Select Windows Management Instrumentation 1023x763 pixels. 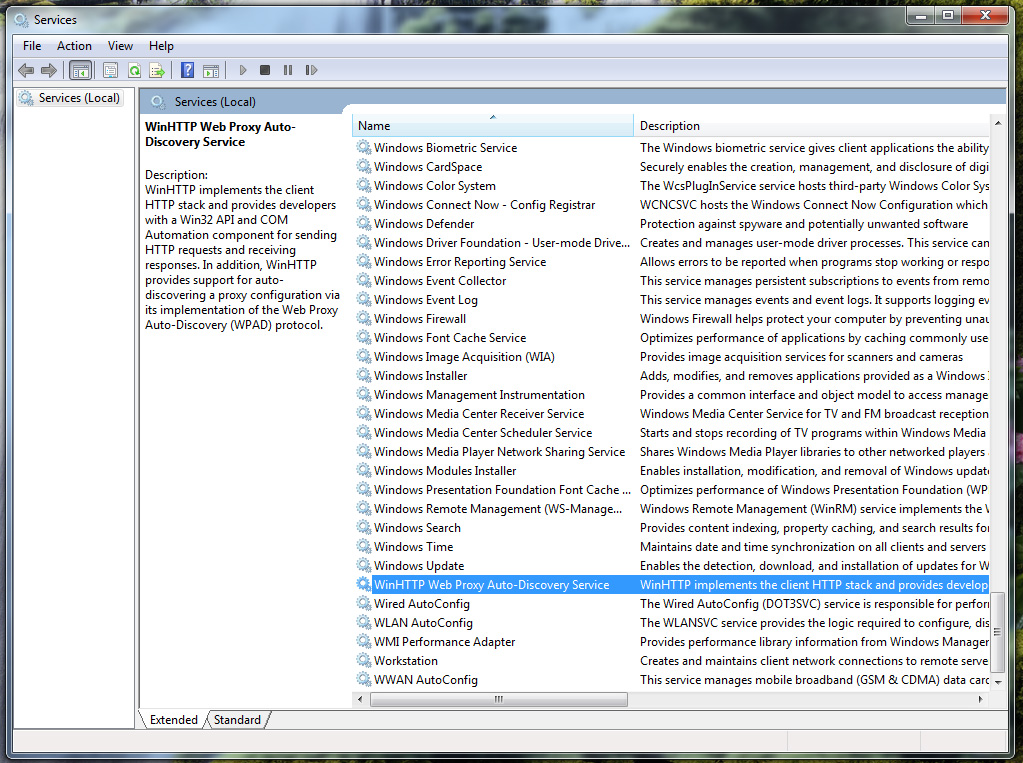[x=671, y=394]
